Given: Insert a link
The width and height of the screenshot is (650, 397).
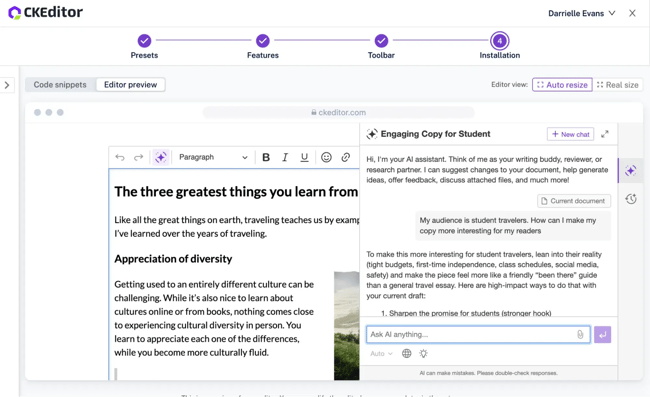Looking at the screenshot, I should click(x=346, y=157).
